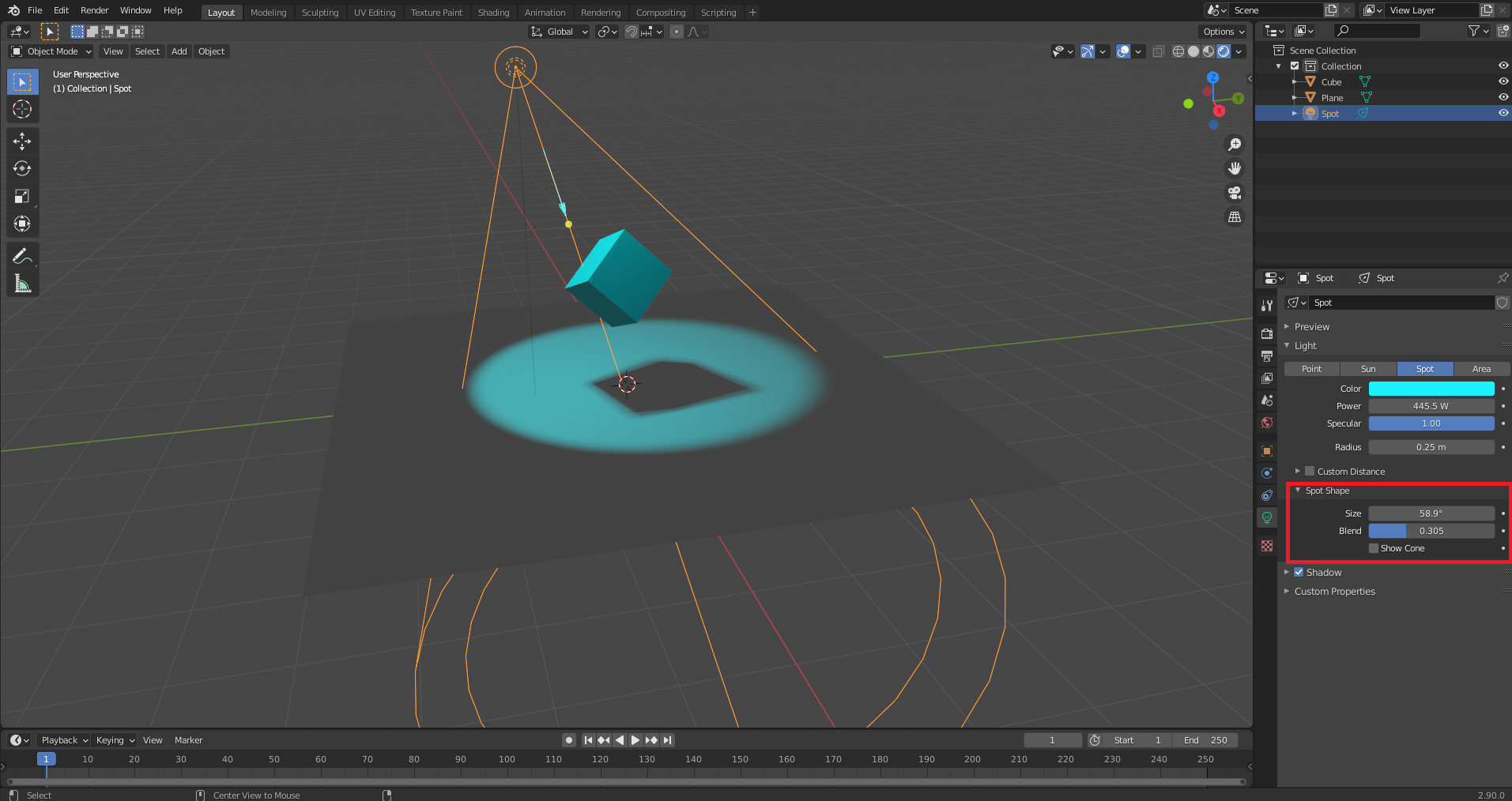Open the Render menu

pyautogui.click(x=94, y=10)
